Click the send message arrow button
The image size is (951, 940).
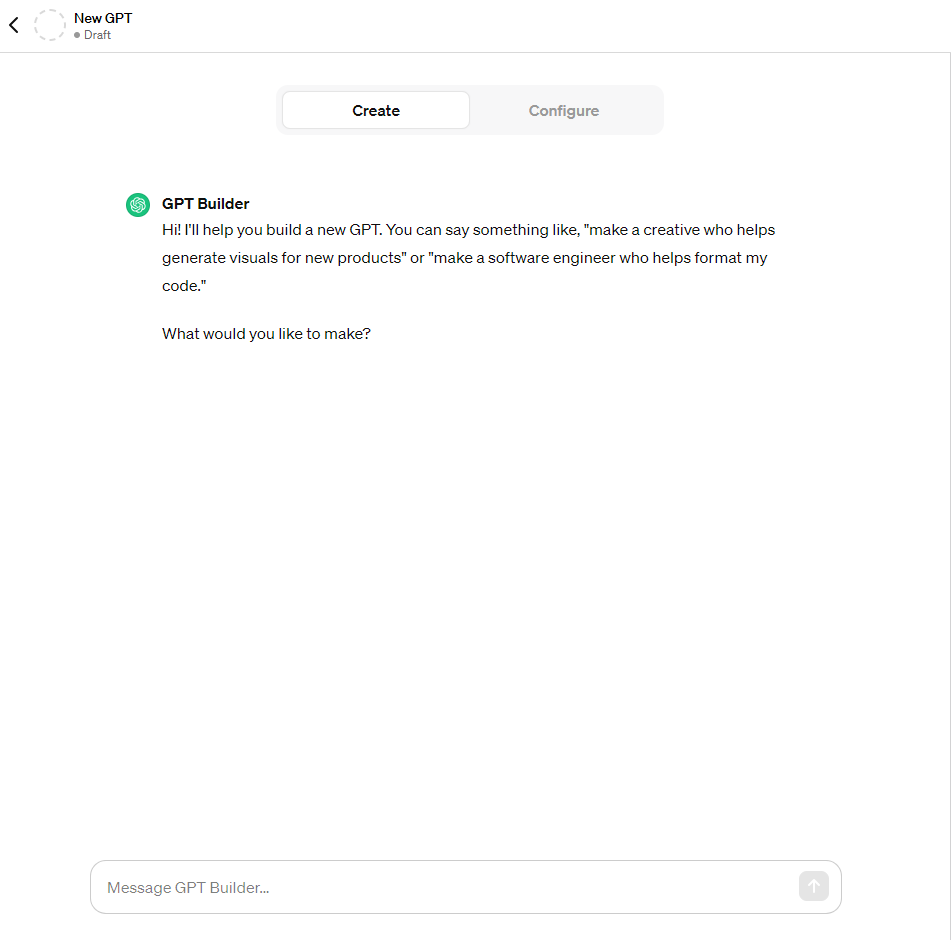pyautogui.click(x=813, y=886)
